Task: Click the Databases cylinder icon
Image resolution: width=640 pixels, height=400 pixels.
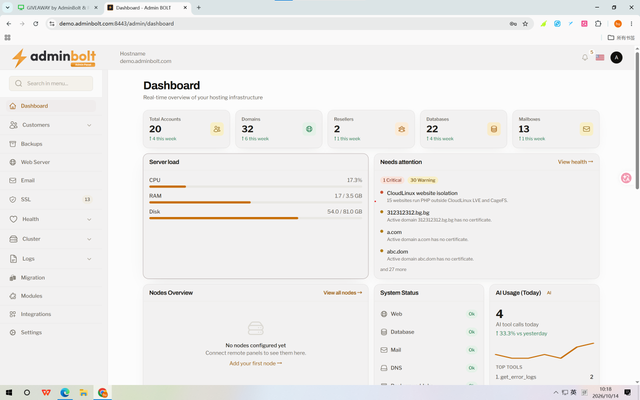Action: point(494,129)
